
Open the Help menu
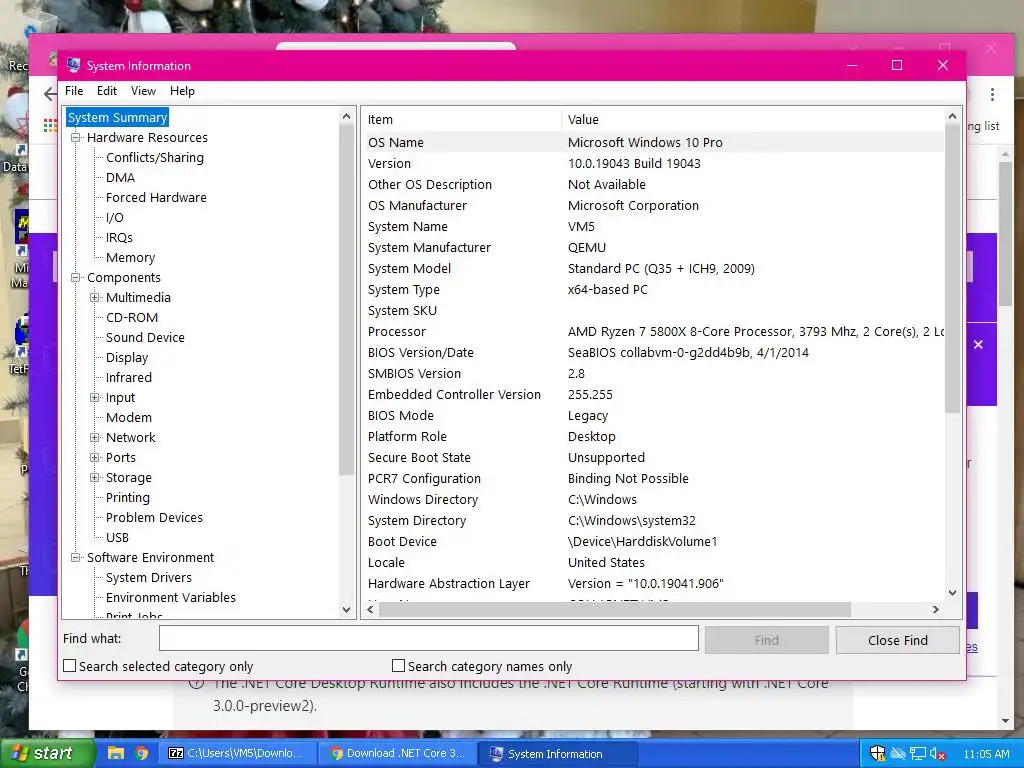pos(182,91)
